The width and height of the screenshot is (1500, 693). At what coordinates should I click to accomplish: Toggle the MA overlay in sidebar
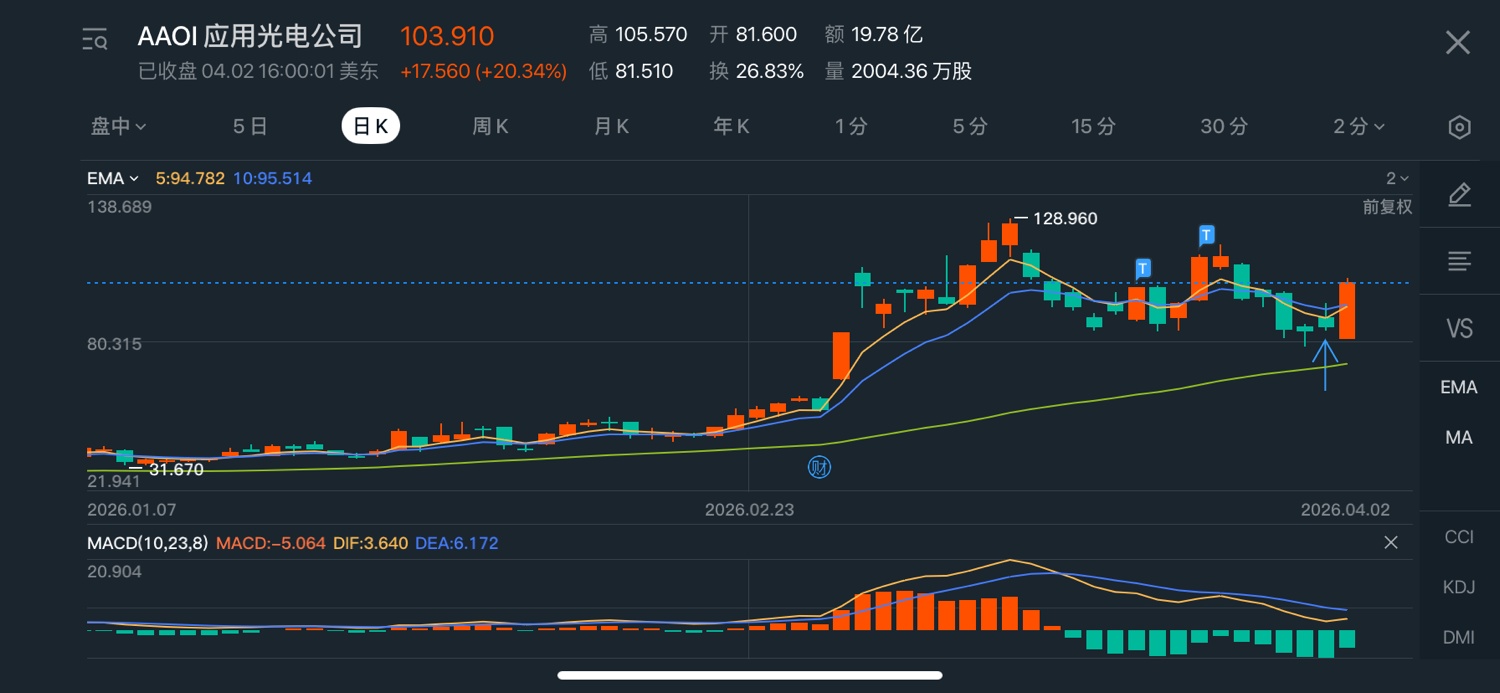pyautogui.click(x=1459, y=437)
